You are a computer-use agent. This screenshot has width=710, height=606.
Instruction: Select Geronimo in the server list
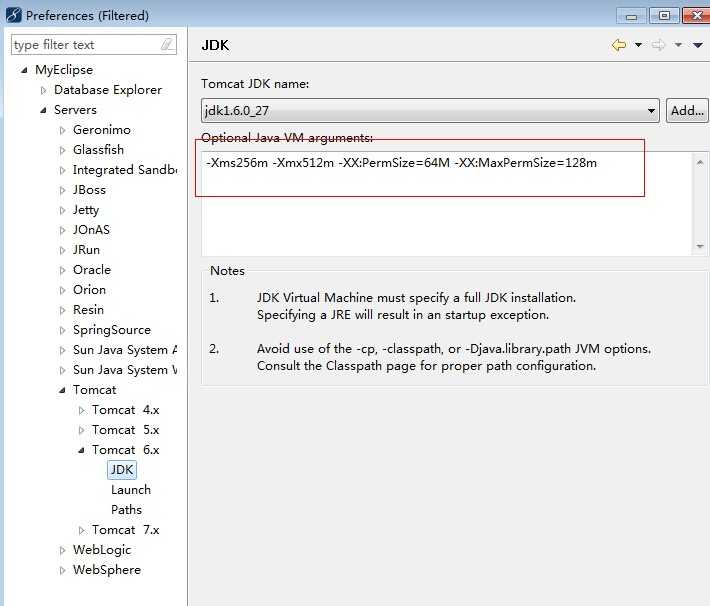tap(102, 130)
